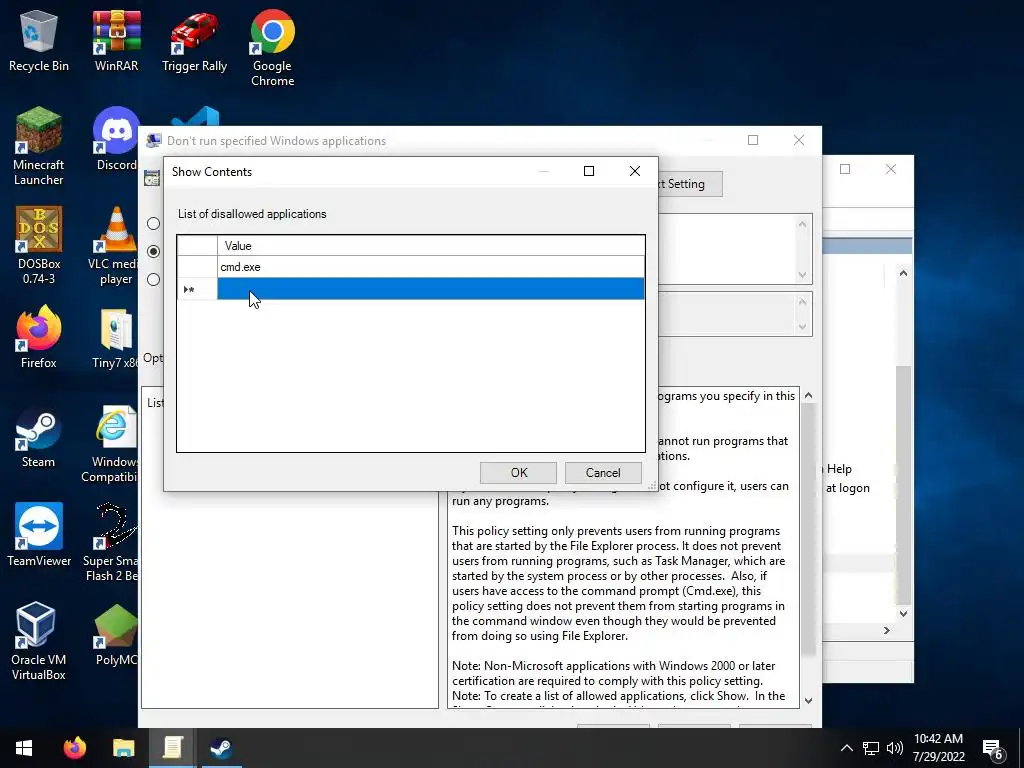Open the Tiny7 x86 desktop file
This screenshot has width=1024, height=768.
coord(116,338)
